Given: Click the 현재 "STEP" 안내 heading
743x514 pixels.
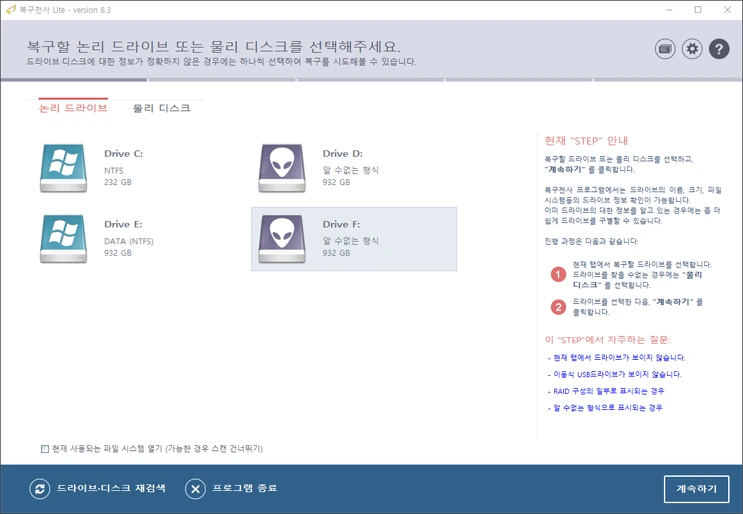Looking at the screenshot, I should click(586, 141).
